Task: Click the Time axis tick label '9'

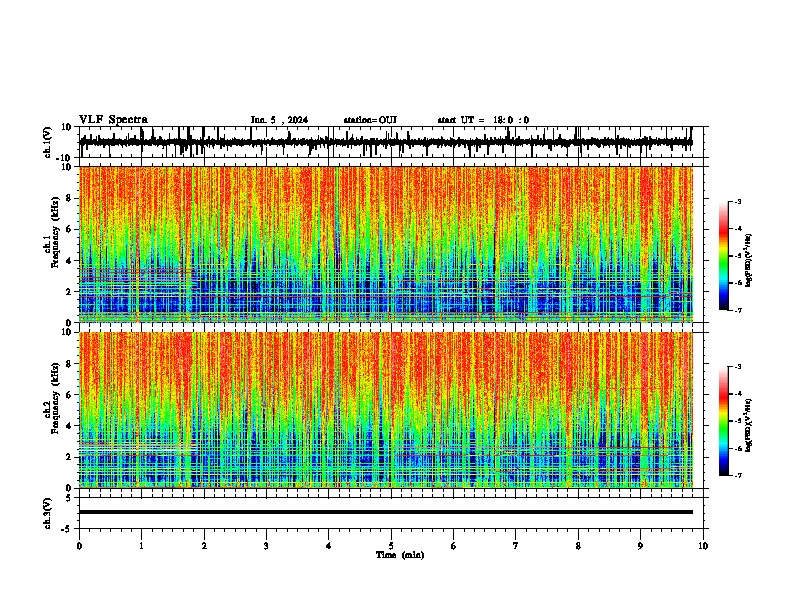Action: click(640, 546)
